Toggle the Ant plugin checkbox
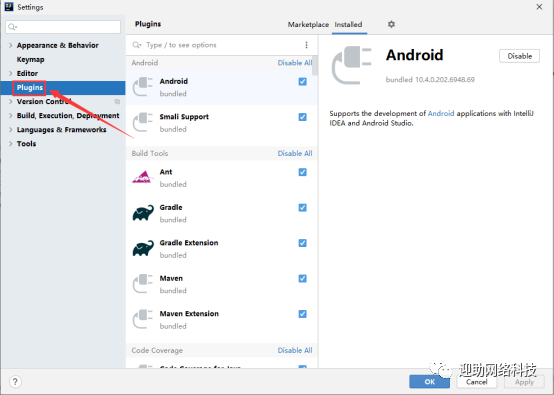This screenshot has height=395, width=554. point(302,172)
